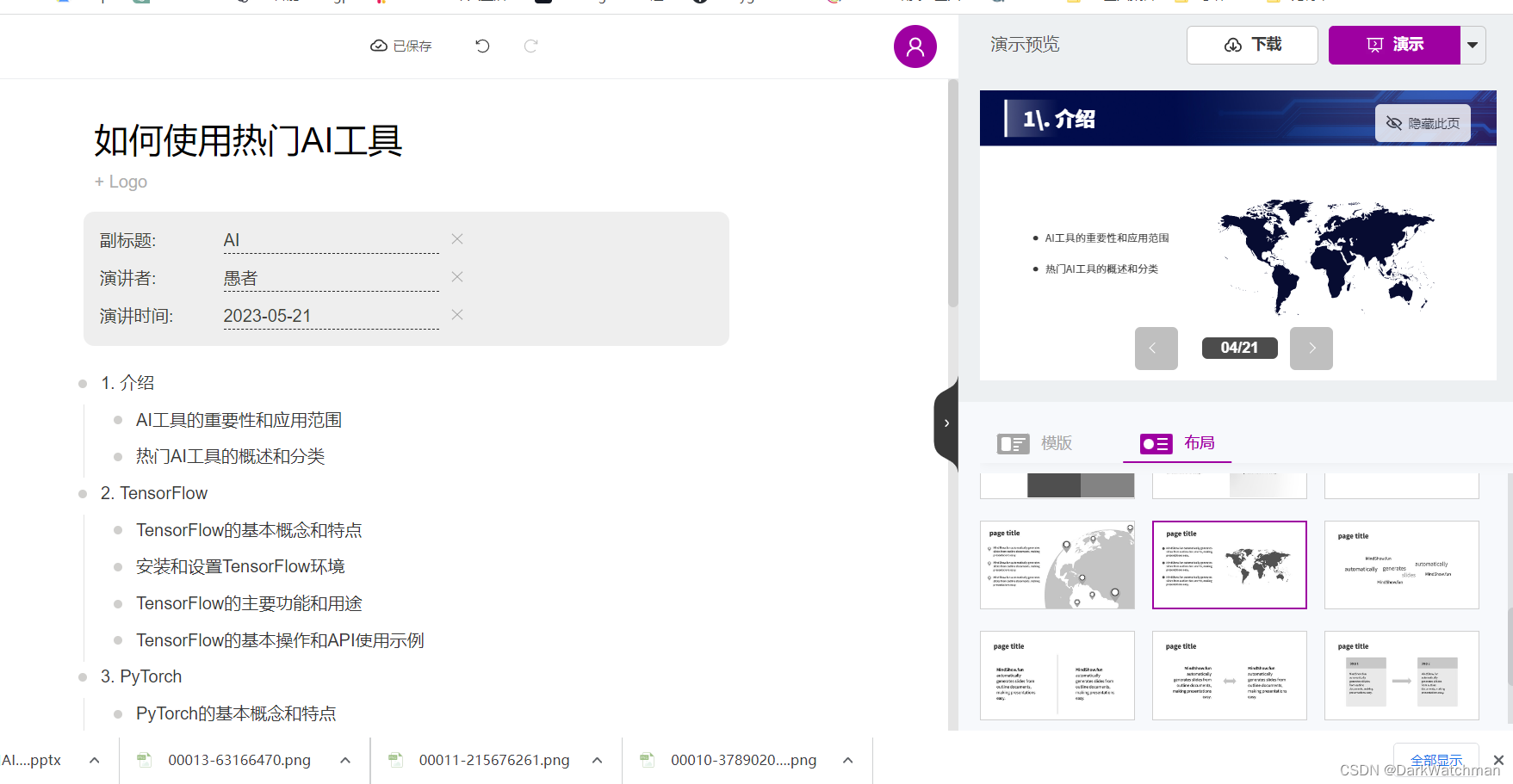
Task: Select outline item '2. TensorFlow'
Action: (x=154, y=493)
